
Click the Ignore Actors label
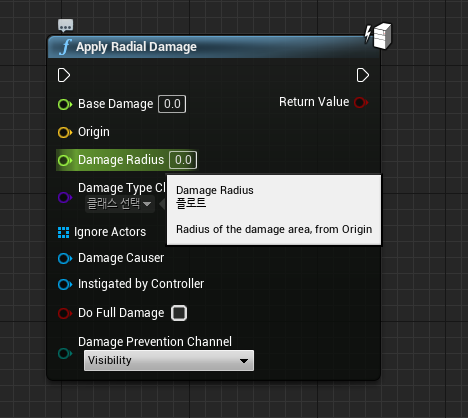110,232
